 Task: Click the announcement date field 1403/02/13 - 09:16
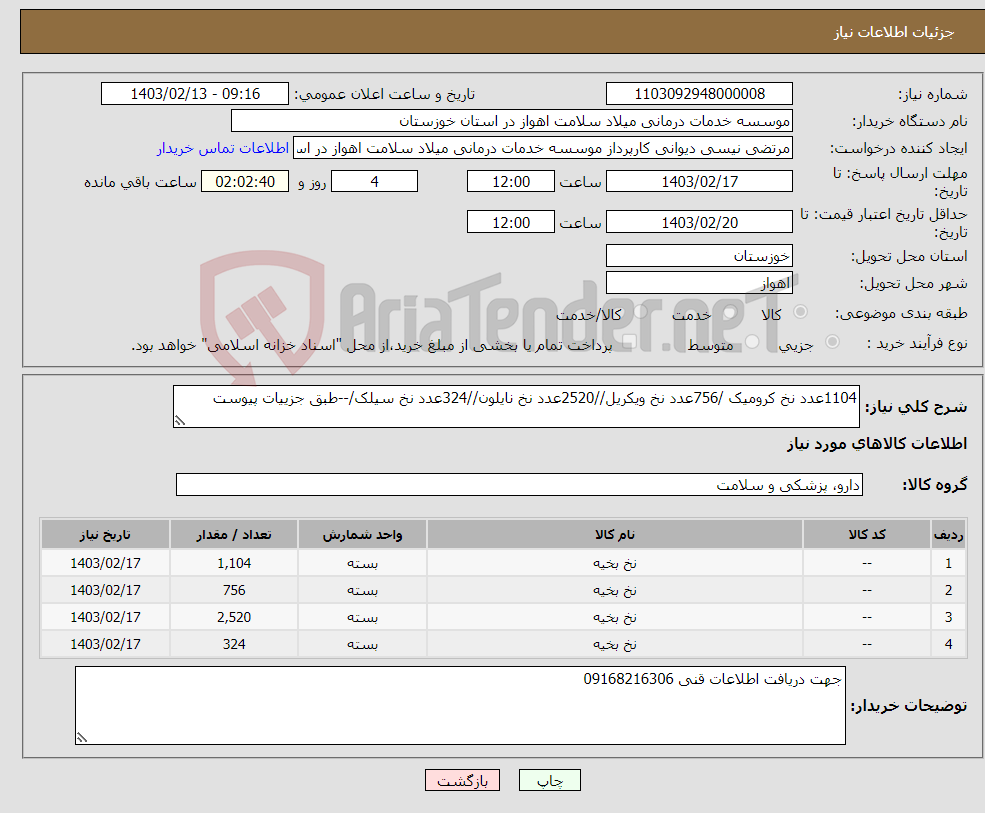coord(195,94)
